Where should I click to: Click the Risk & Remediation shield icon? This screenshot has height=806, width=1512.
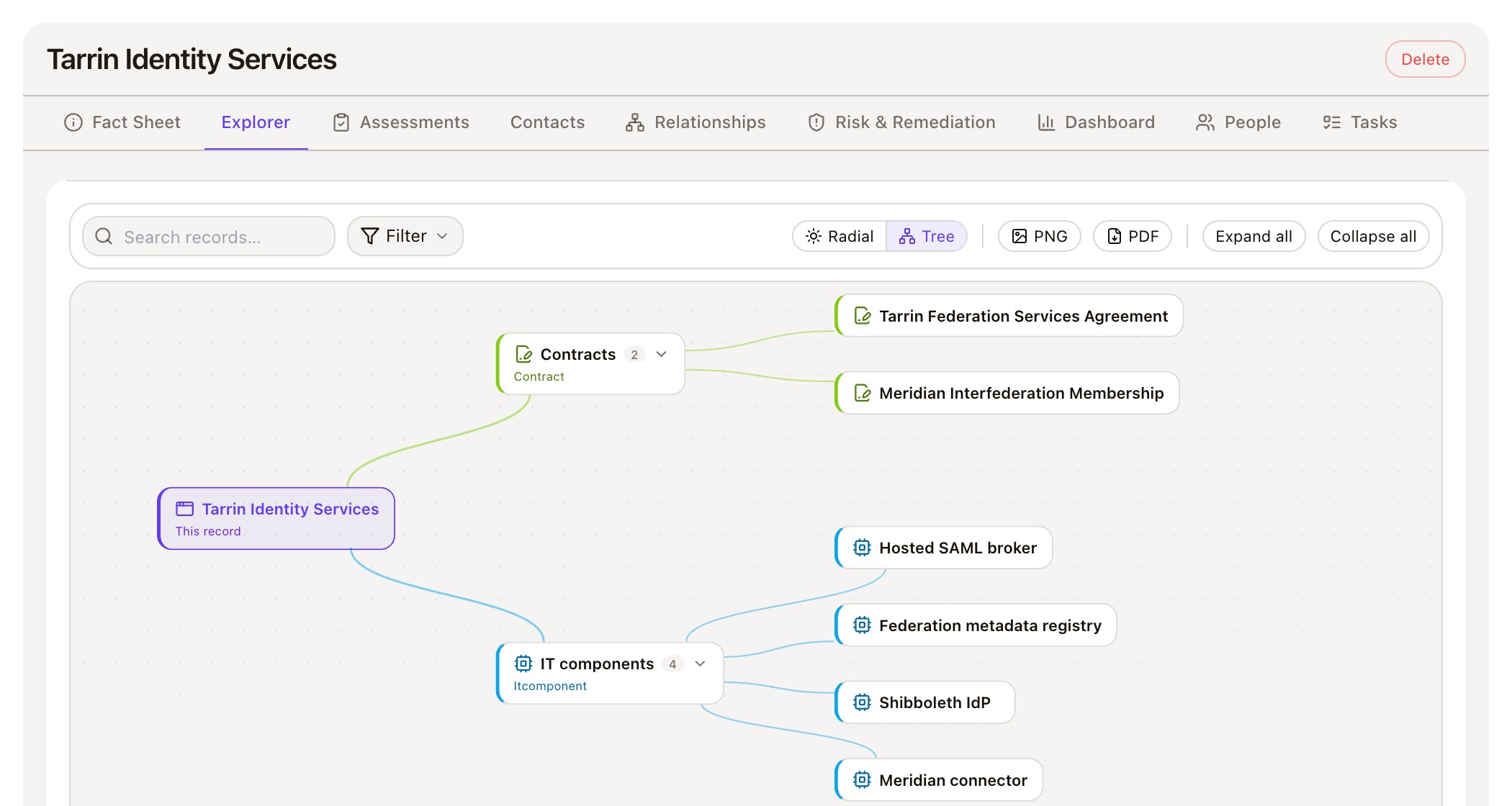point(816,122)
